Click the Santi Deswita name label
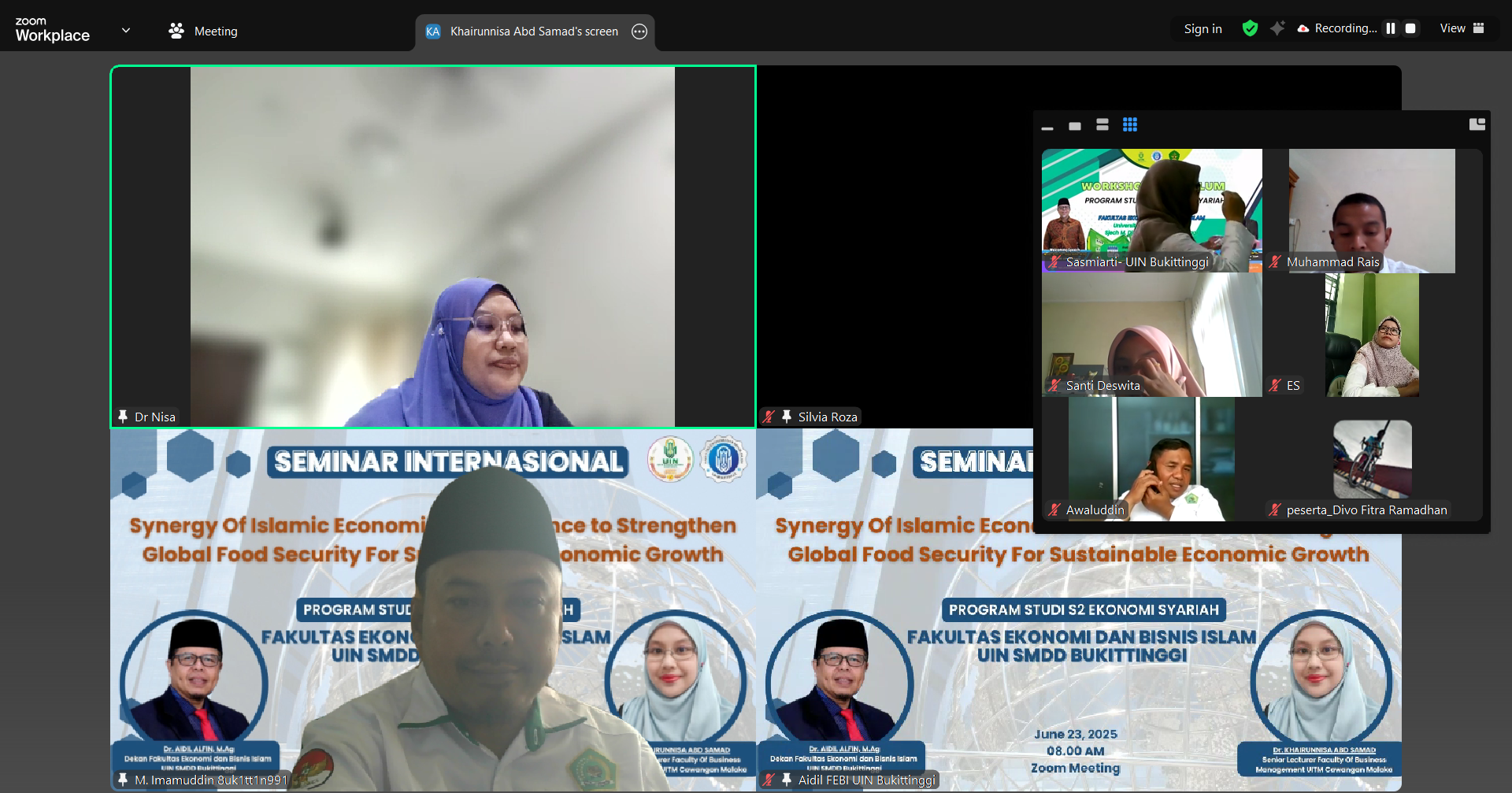The width and height of the screenshot is (1512, 793). (x=1102, y=386)
